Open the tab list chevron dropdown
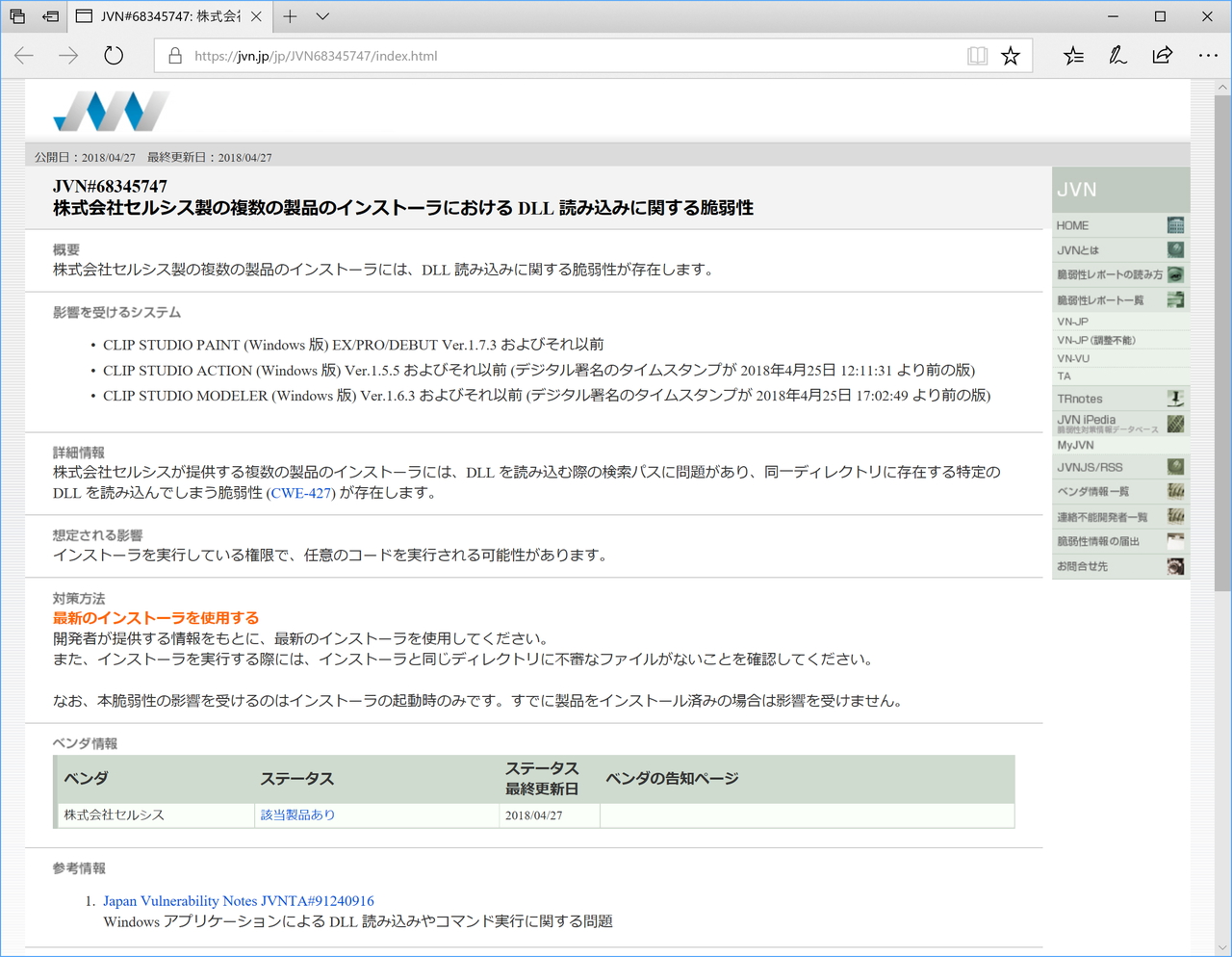 coord(321,16)
